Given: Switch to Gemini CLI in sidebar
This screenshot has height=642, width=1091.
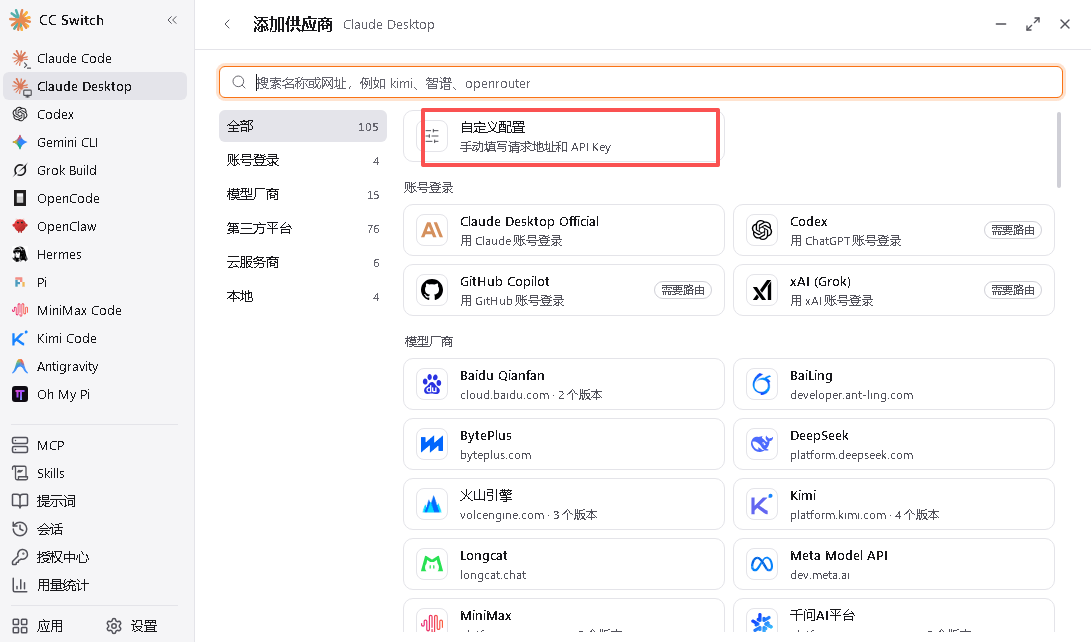Looking at the screenshot, I should point(95,142).
